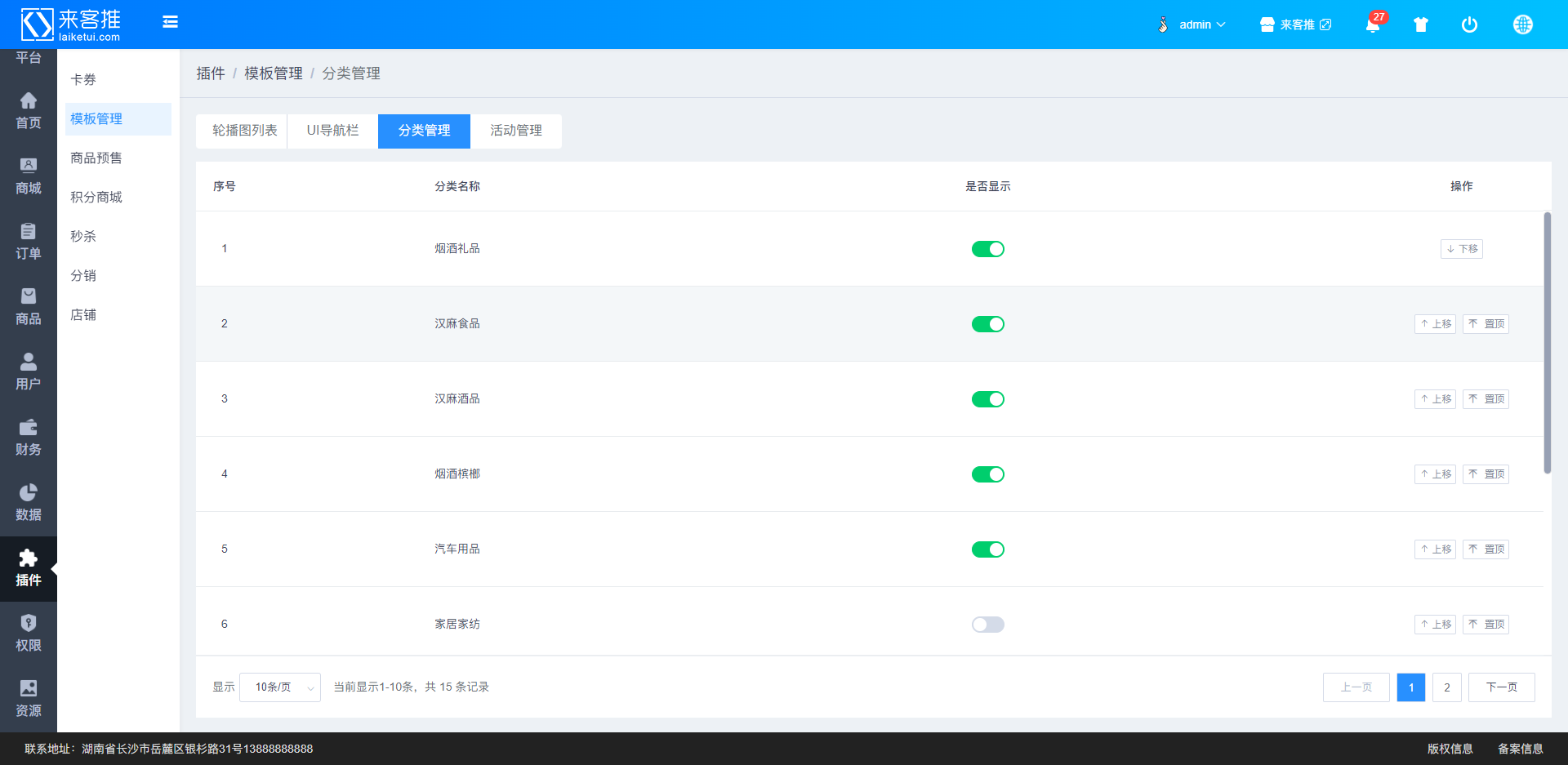Viewport: 1568px width, 765px height.
Task: Click 插件 in the breadcrumb
Action: (x=211, y=73)
